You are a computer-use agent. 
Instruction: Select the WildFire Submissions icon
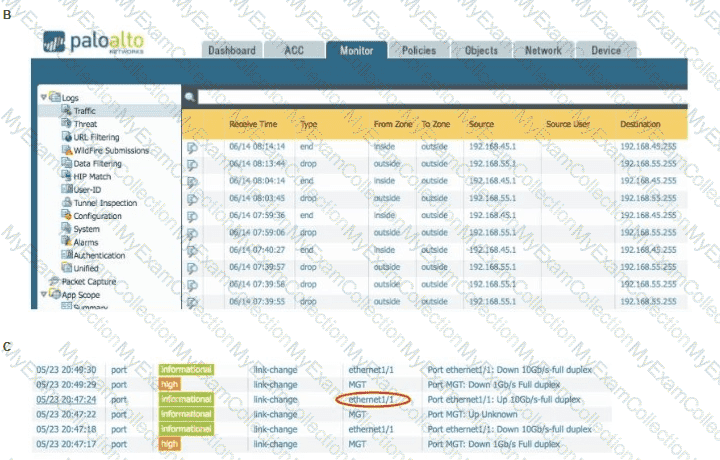(66, 150)
